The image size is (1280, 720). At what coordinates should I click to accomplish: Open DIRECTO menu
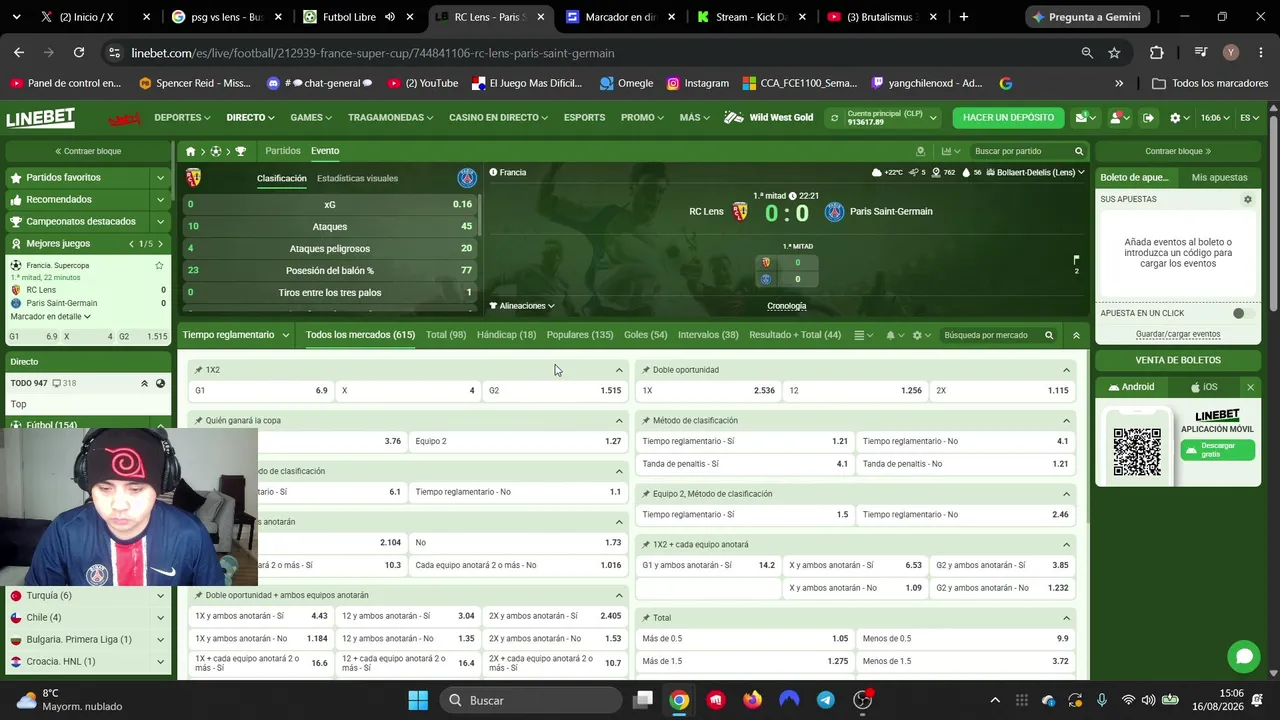250,118
